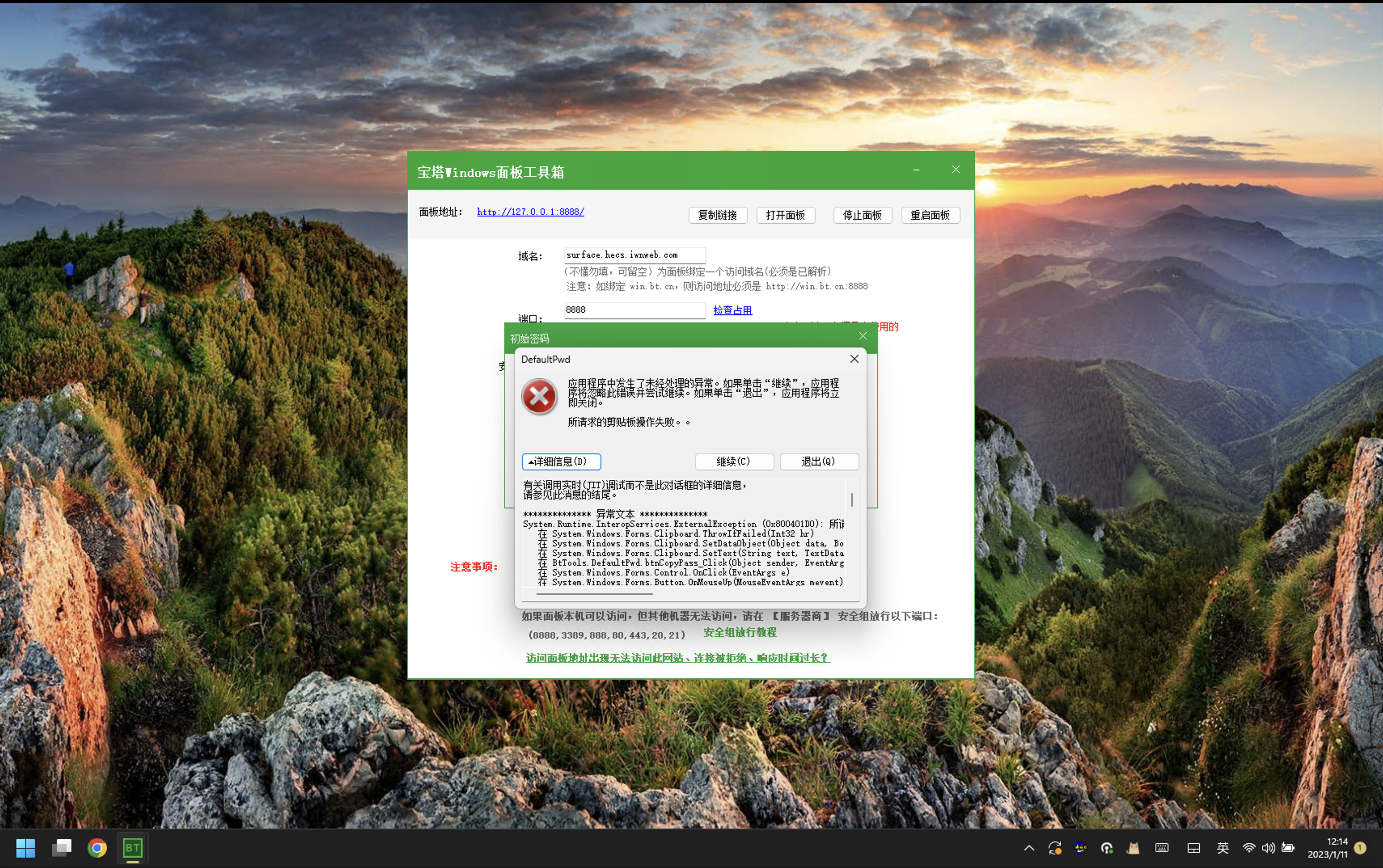1383x868 pixels.
Task: Click the battery status tray icon
Action: tap(1288, 848)
